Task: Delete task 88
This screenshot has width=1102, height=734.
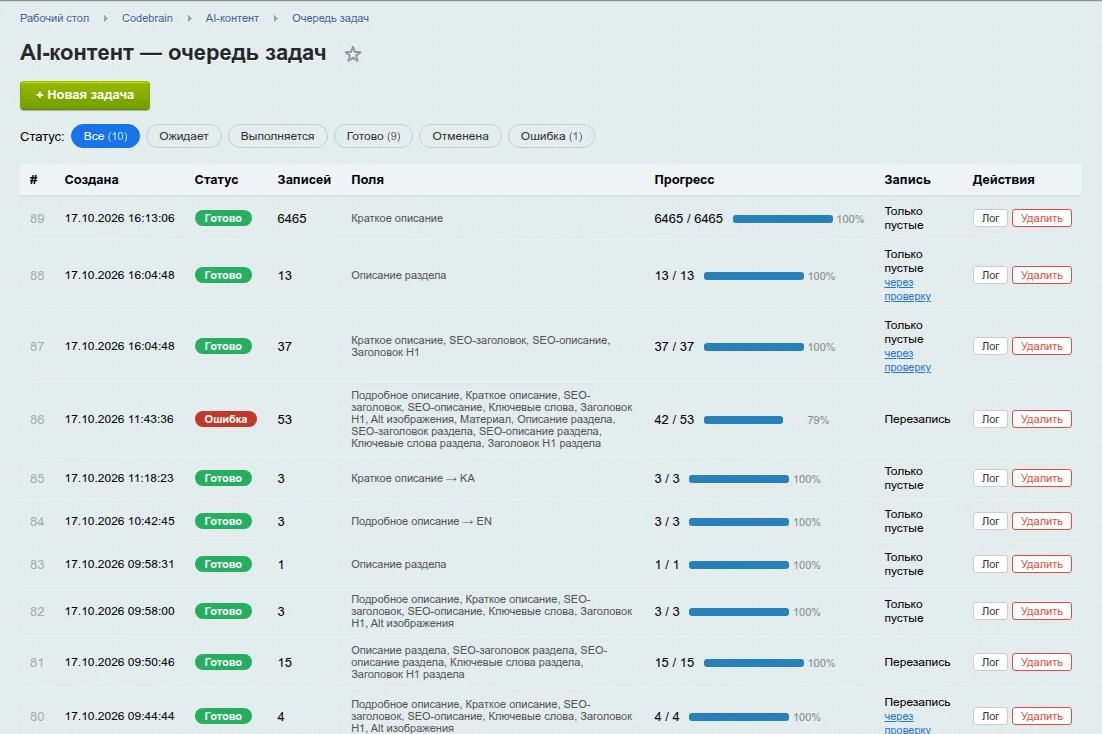Action: [x=1042, y=275]
